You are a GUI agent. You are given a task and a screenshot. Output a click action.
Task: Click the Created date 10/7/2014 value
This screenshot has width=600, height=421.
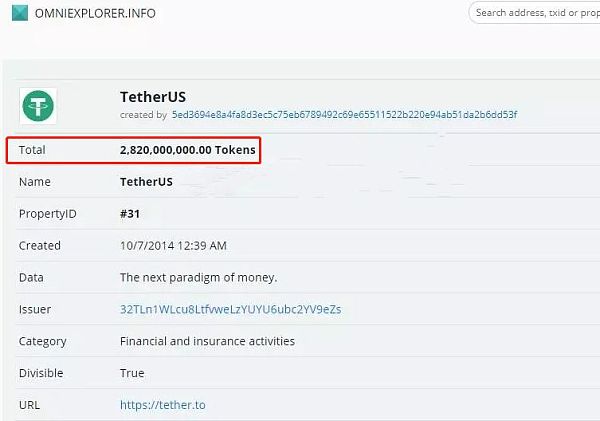[173, 245]
